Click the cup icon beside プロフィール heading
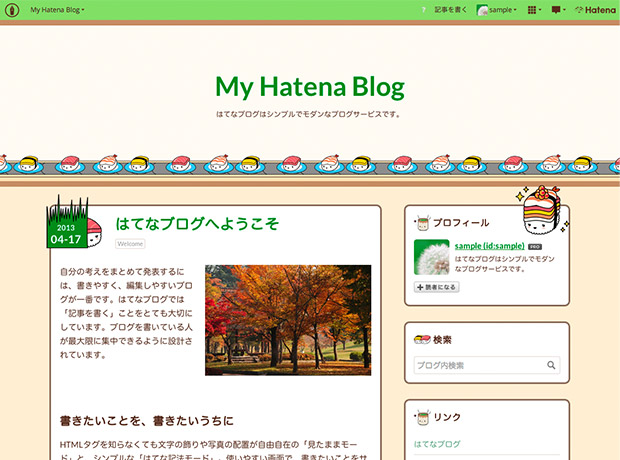620x460 pixels. (422, 223)
